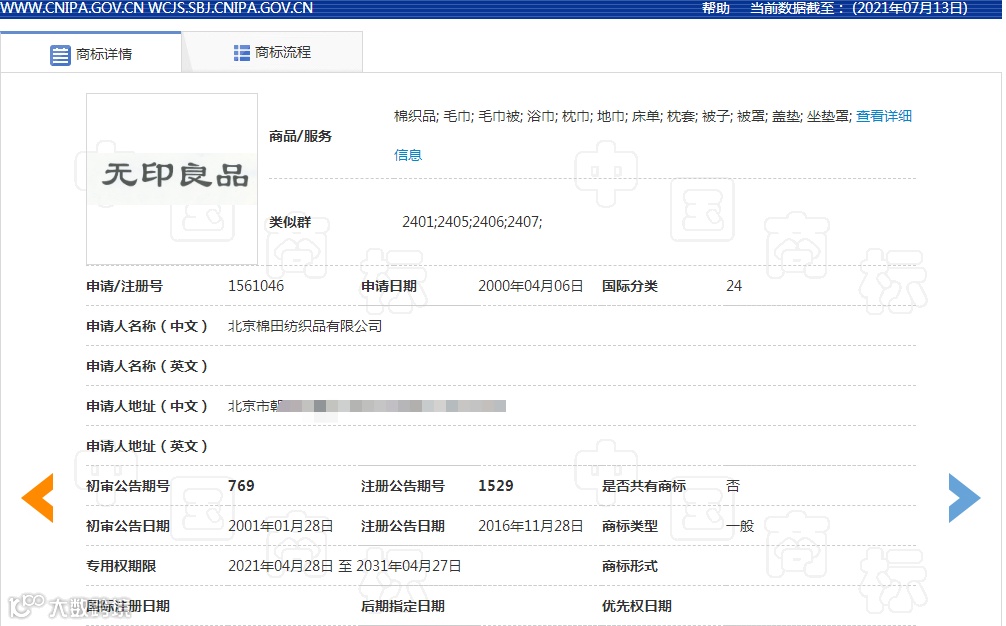This screenshot has height=626, width=1006.
Task: Click preliminary announcement date 2001年01月28日
Action: pyautogui.click(x=281, y=526)
